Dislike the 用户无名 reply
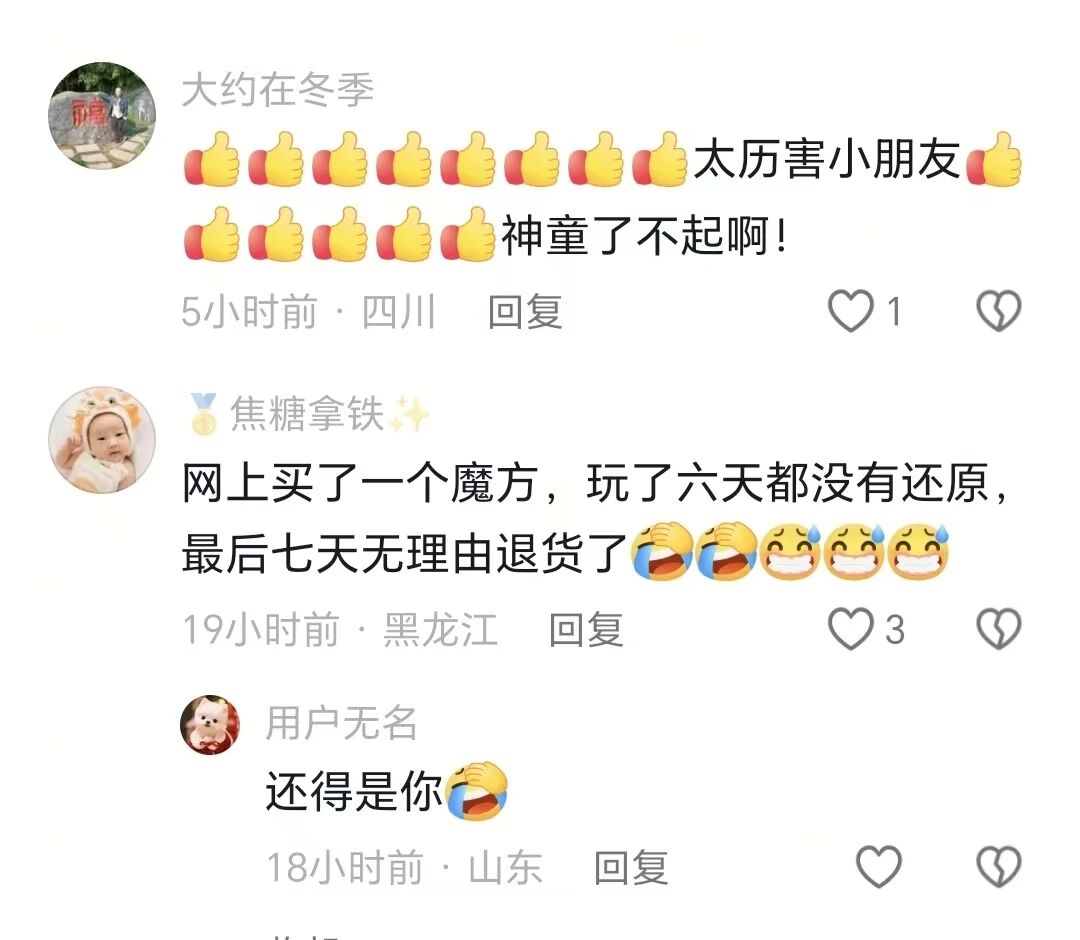The width and height of the screenshot is (1080, 940). coord(999,866)
